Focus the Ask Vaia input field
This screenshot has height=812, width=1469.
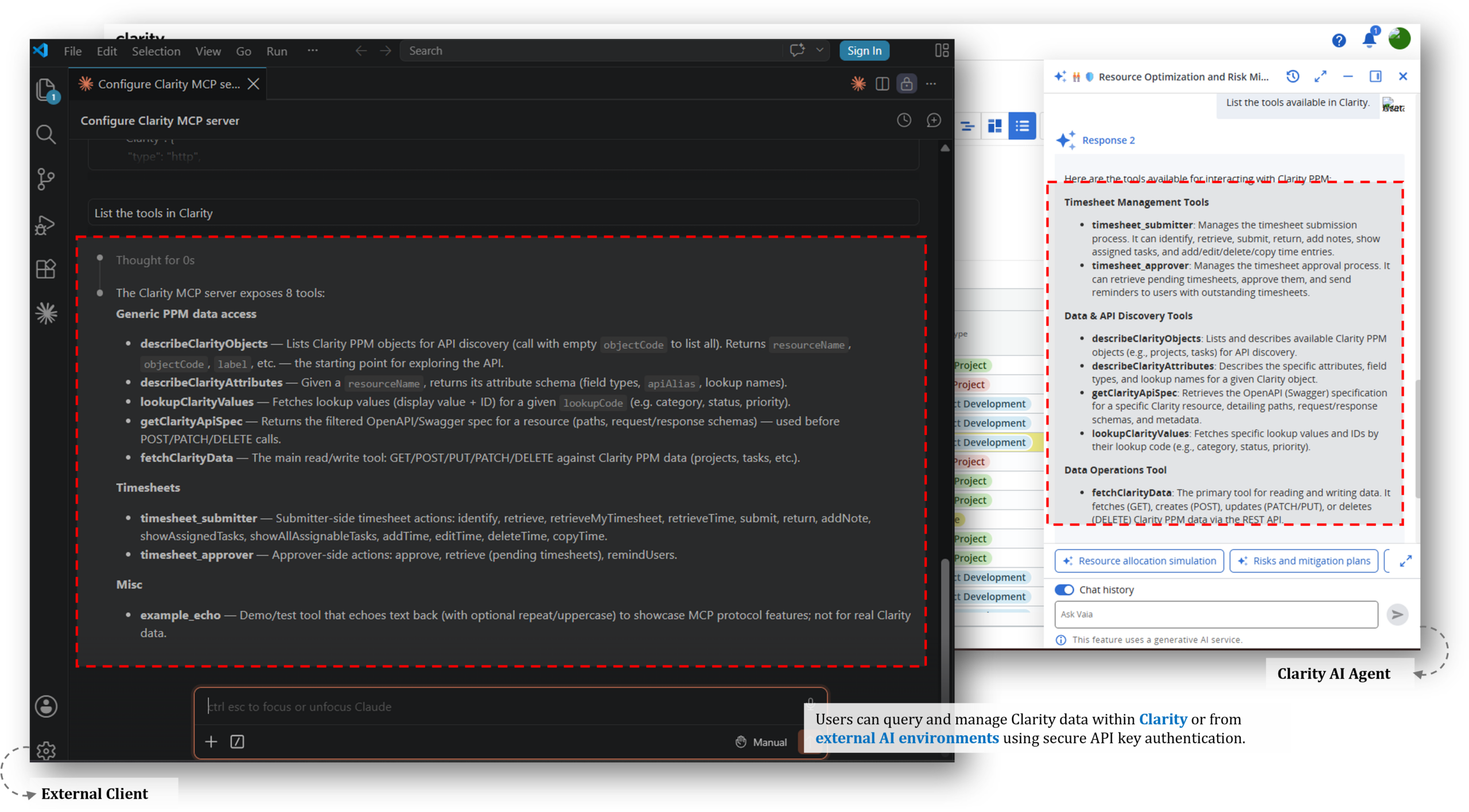[1216, 614]
